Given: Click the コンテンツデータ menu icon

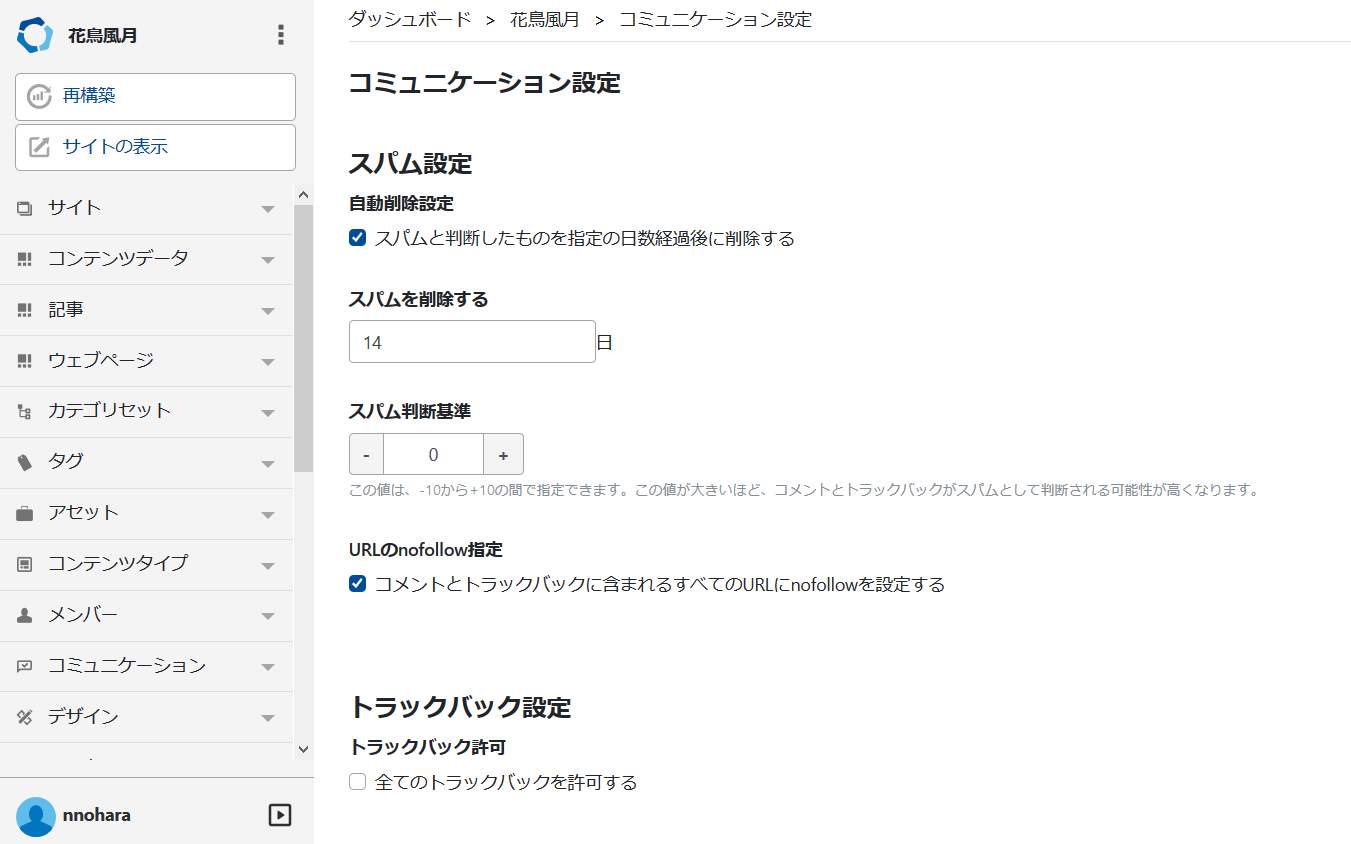Looking at the screenshot, I should click(25, 259).
